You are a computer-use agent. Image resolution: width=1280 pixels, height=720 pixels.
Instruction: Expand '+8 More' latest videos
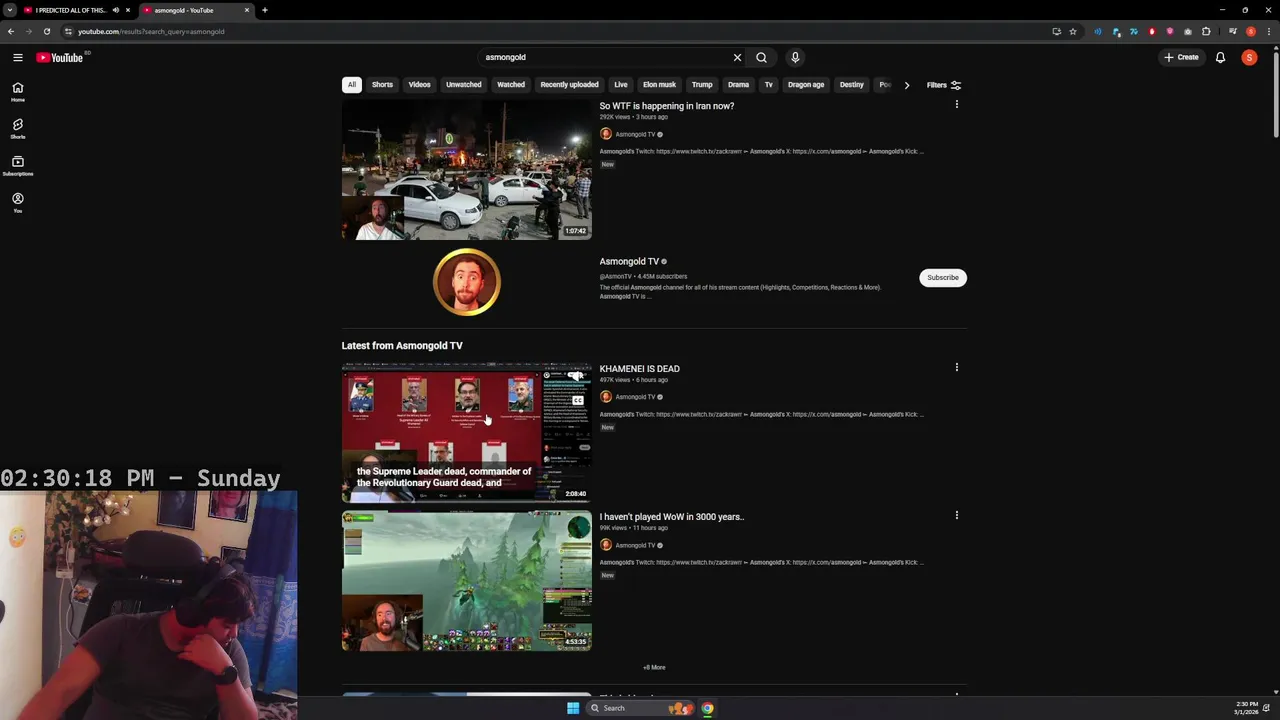coord(654,667)
